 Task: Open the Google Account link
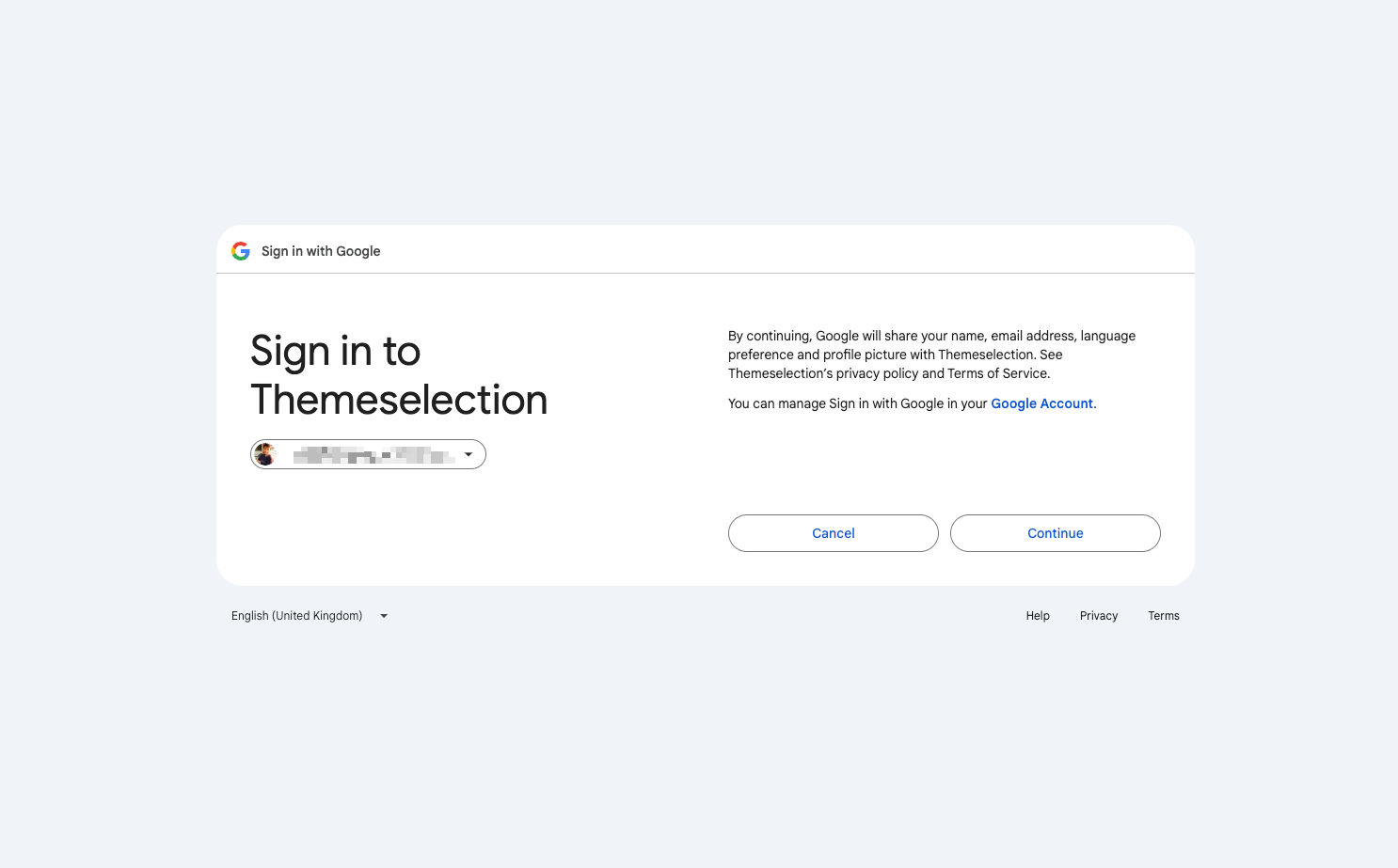pos(1041,403)
